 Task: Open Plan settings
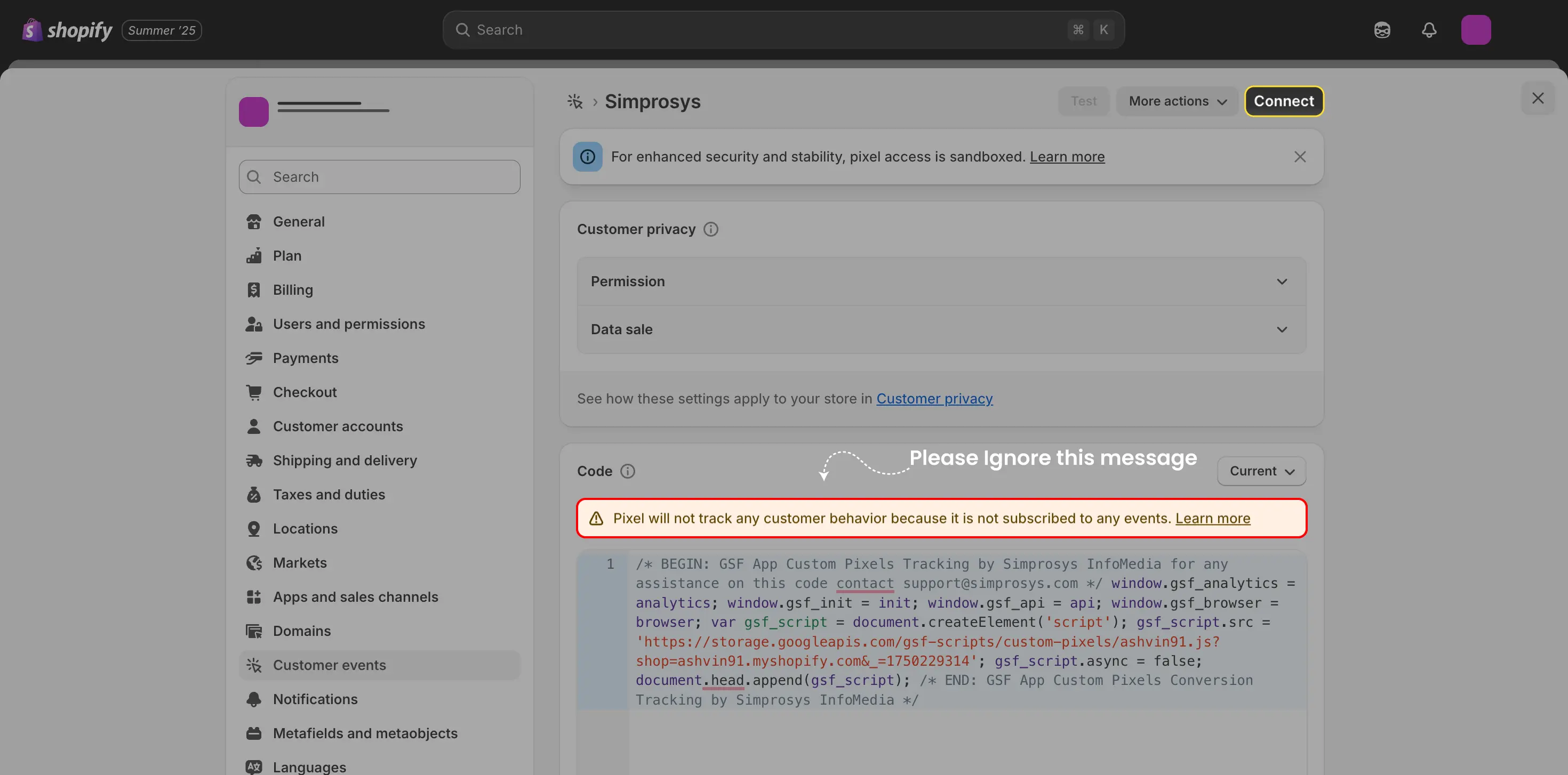tap(379, 256)
